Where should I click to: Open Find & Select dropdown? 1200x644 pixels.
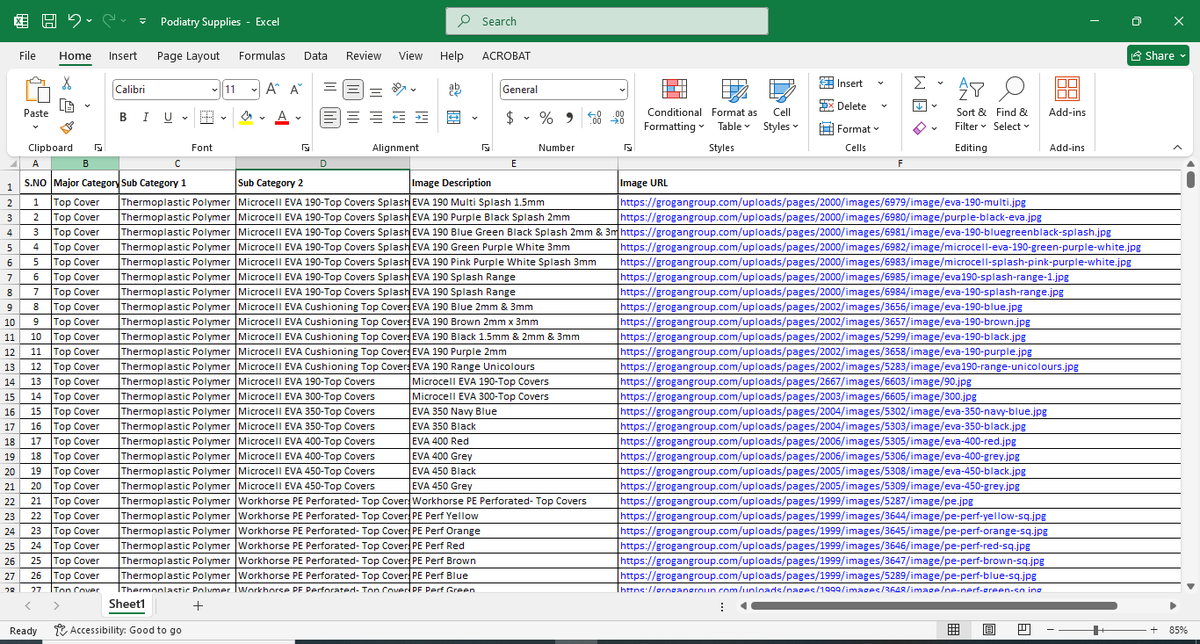pyautogui.click(x=1012, y=105)
